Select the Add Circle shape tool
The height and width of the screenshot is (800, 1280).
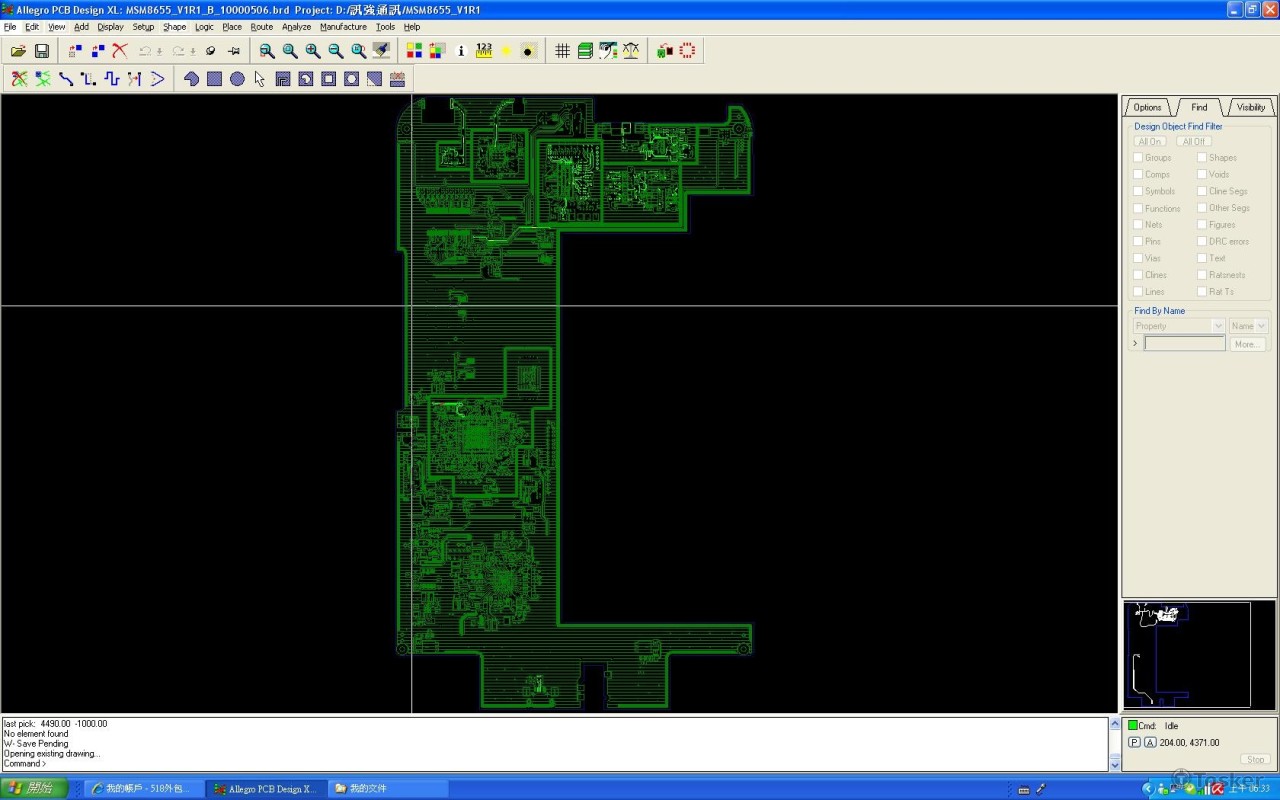coord(237,79)
